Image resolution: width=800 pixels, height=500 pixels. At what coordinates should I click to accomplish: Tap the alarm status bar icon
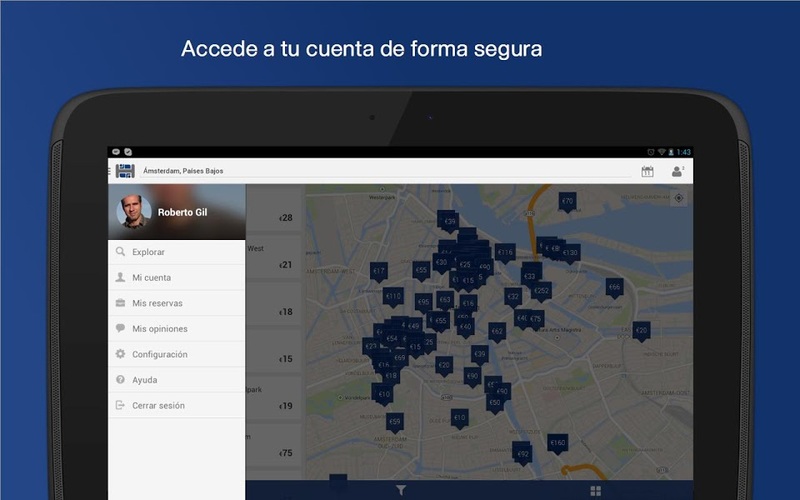click(651, 152)
